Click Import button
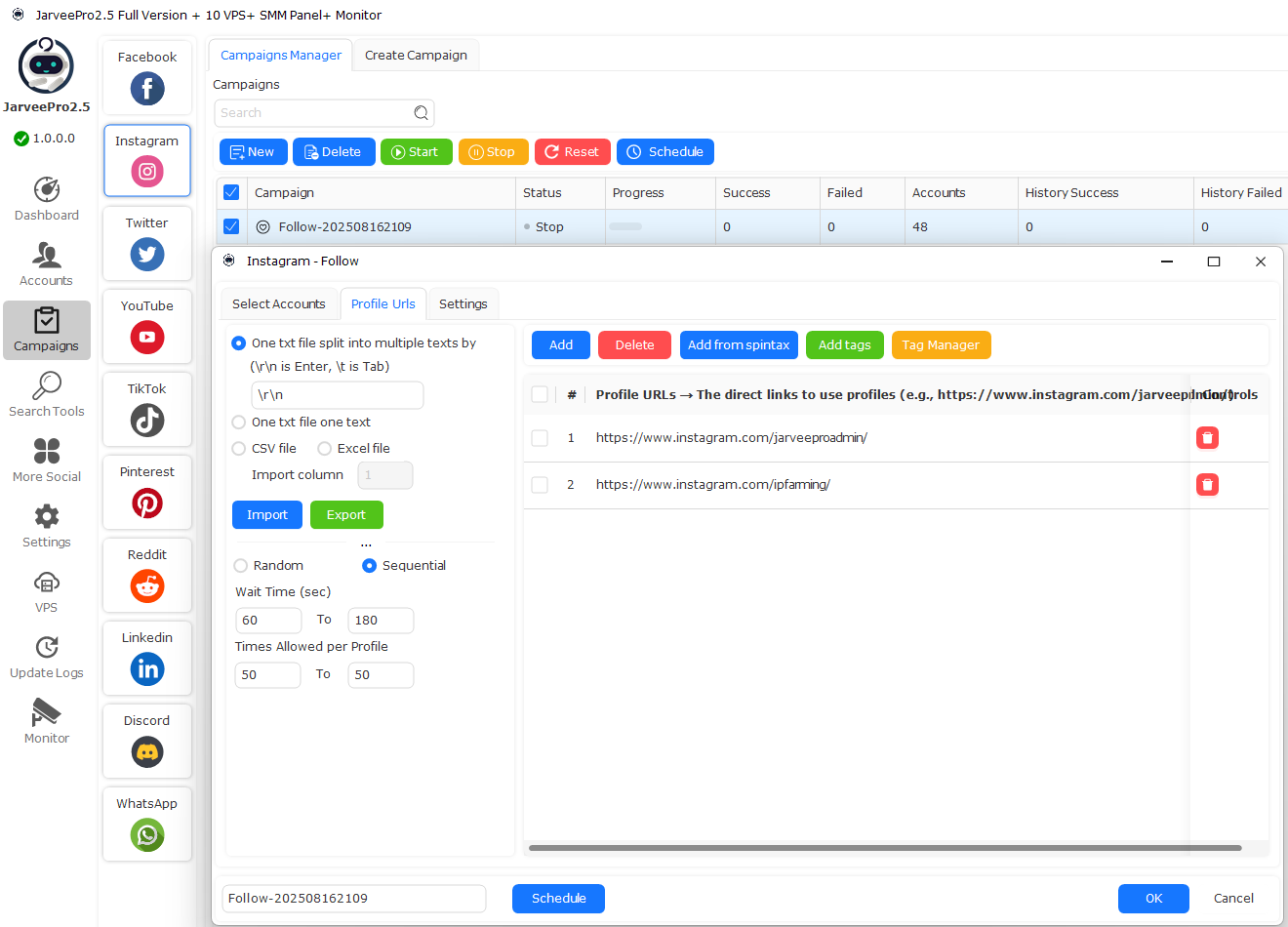 tap(267, 515)
